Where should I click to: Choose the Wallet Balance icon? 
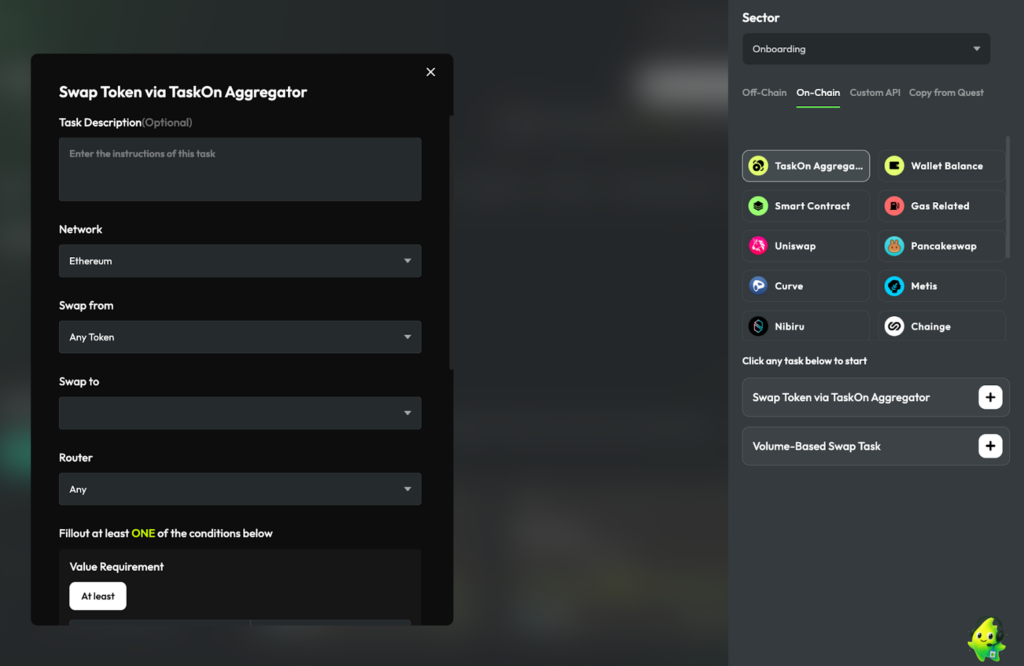pyautogui.click(x=894, y=166)
